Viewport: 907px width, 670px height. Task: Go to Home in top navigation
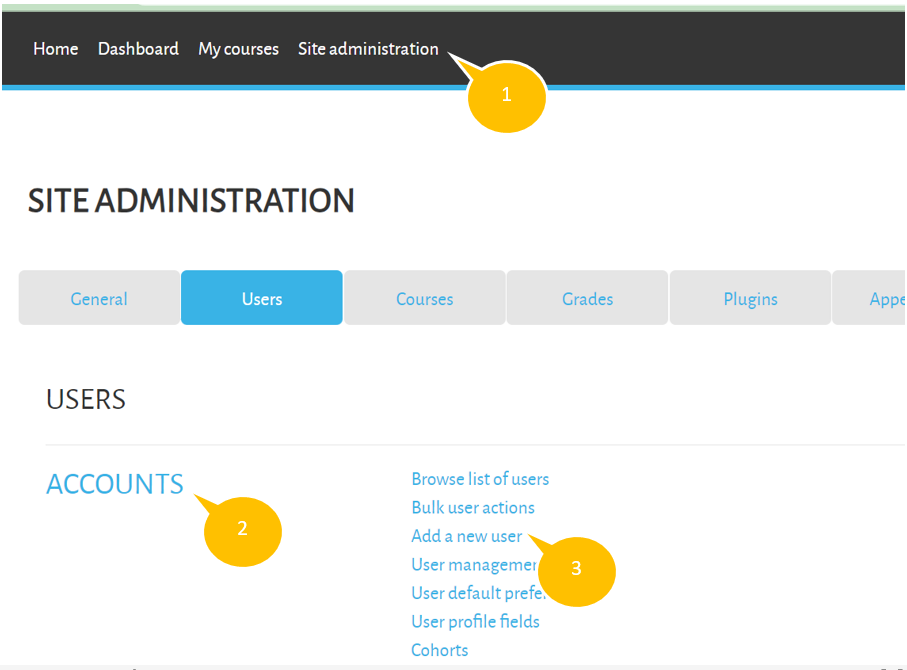tap(55, 49)
